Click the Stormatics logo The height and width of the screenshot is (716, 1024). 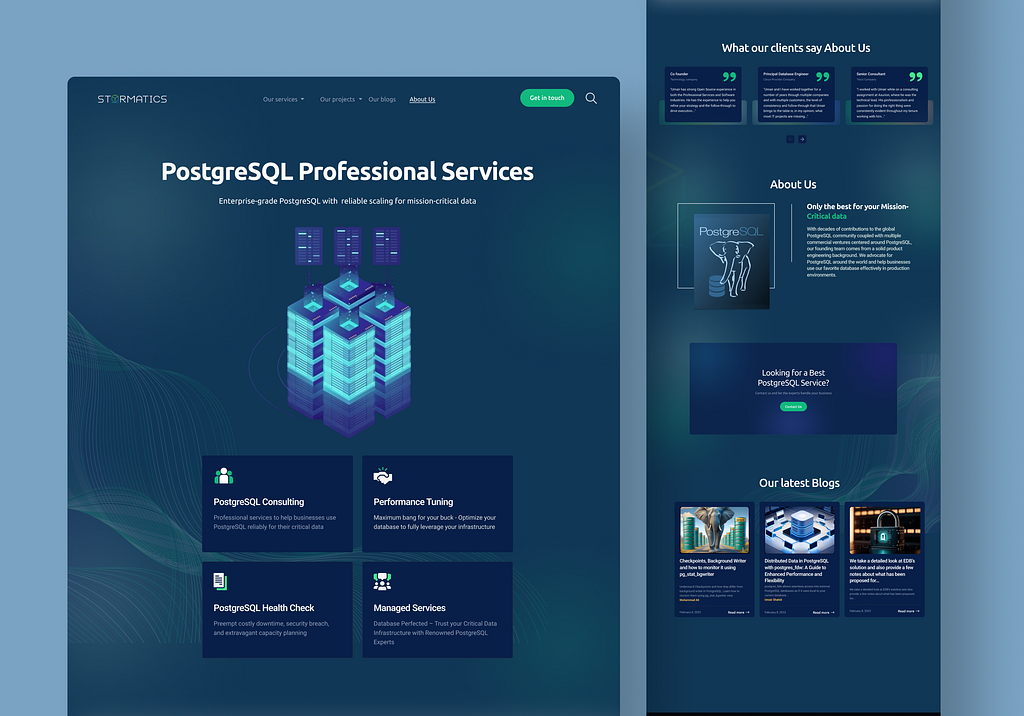[x=132, y=98]
